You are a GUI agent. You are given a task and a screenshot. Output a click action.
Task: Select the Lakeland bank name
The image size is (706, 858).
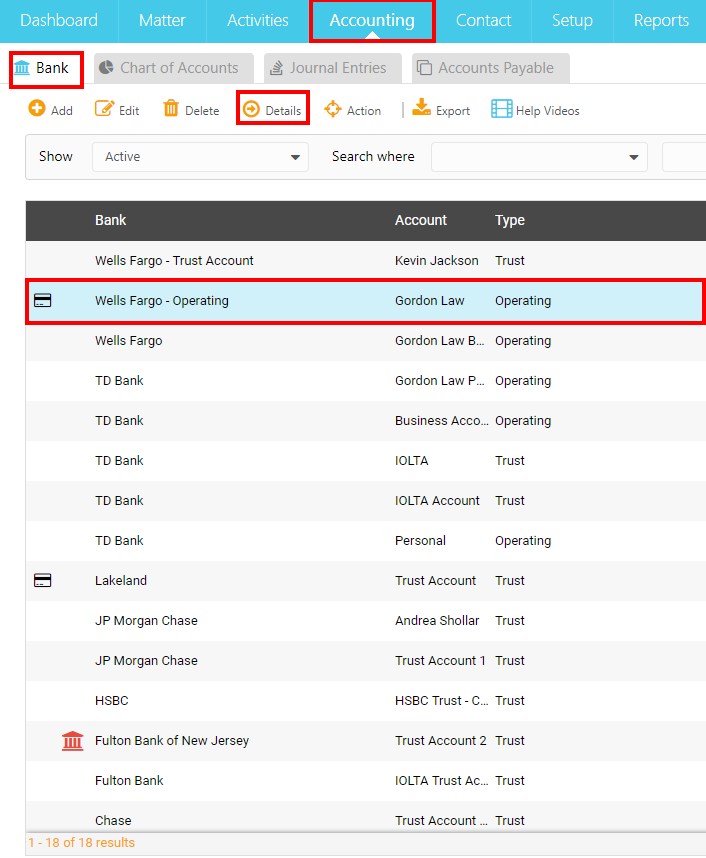pos(121,580)
